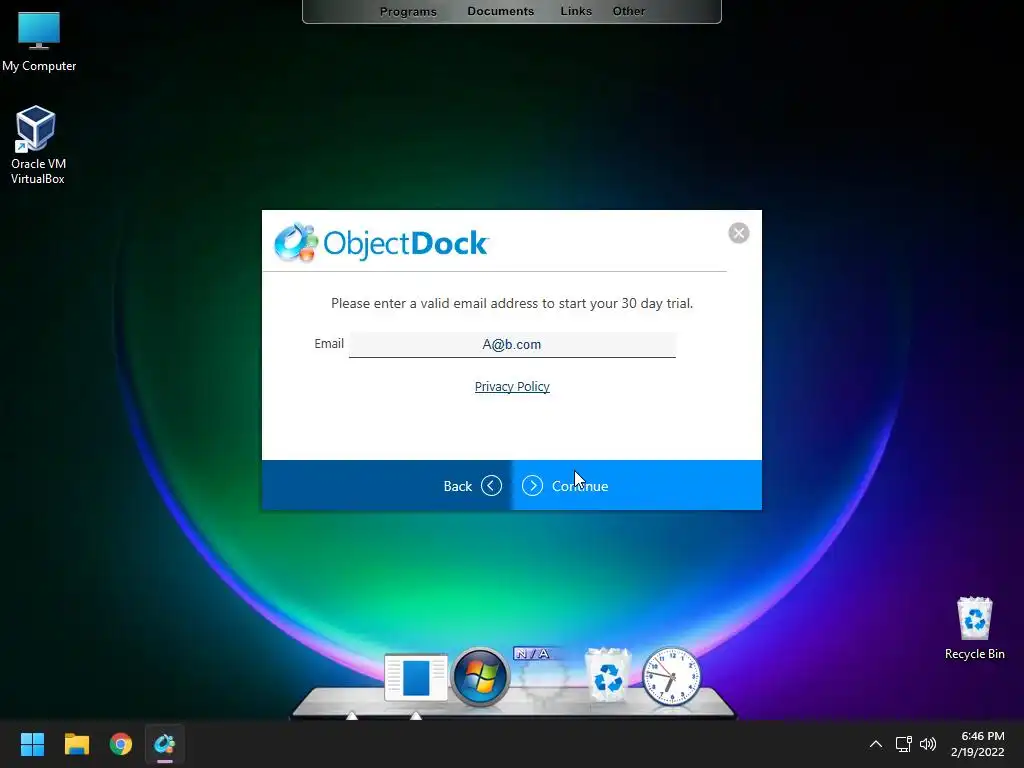This screenshot has height=768, width=1024.
Task: Open the Recycle Bin icon in dock
Action: point(608,675)
